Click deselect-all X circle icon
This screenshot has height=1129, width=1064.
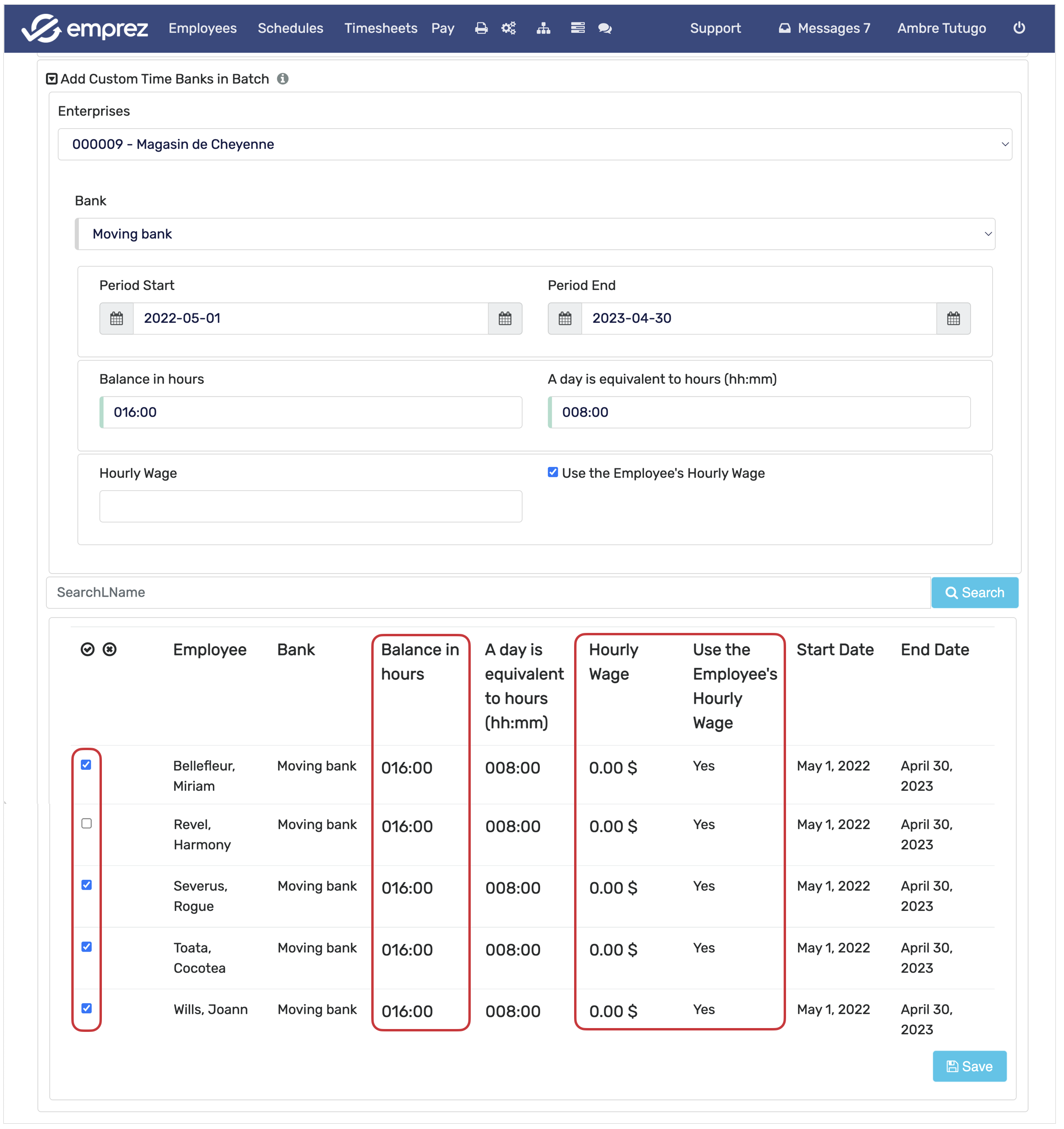coord(110,650)
